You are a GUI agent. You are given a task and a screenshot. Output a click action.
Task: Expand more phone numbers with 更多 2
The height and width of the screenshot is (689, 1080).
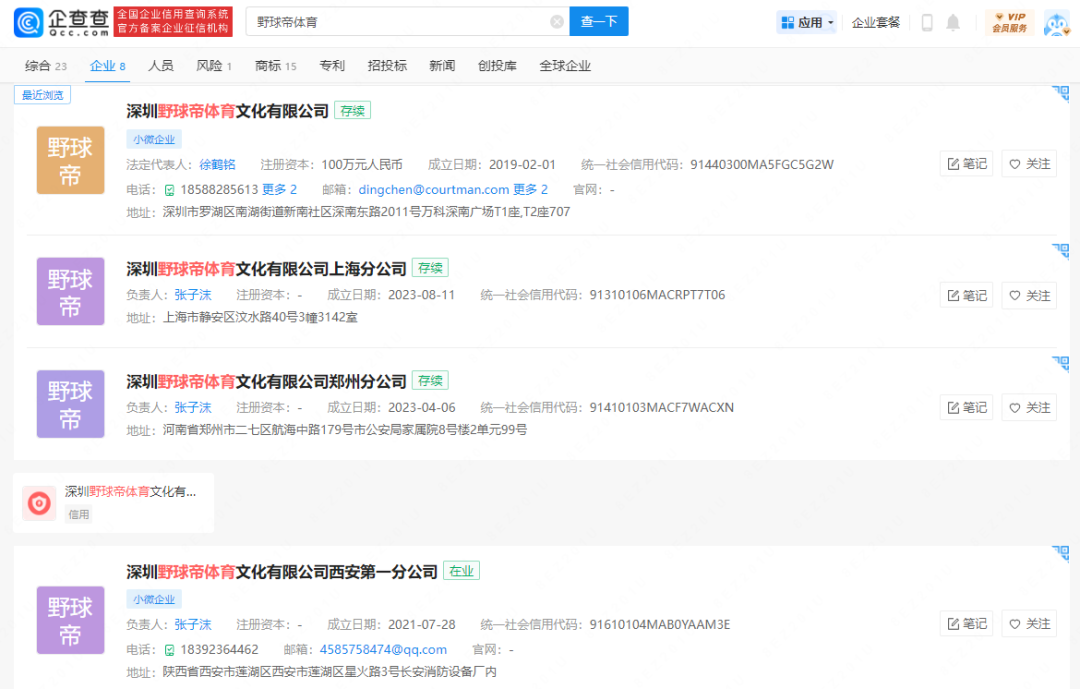(x=279, y=190)
